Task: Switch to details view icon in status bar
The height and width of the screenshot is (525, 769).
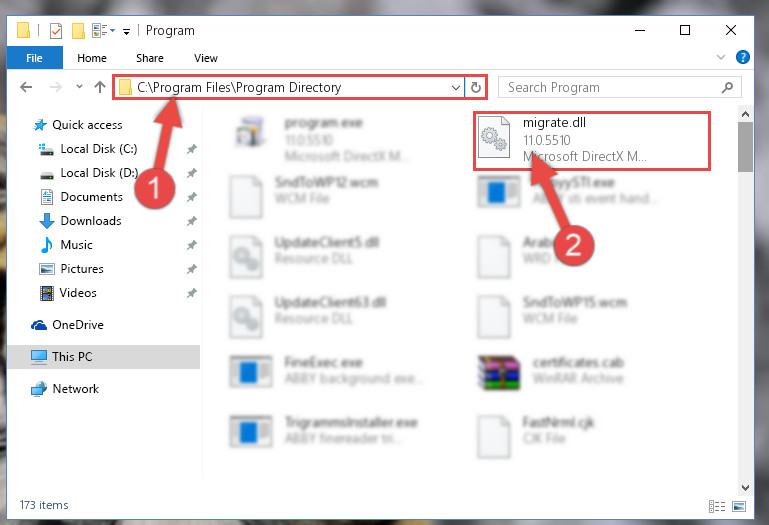Action: click(x=717, y=506)
